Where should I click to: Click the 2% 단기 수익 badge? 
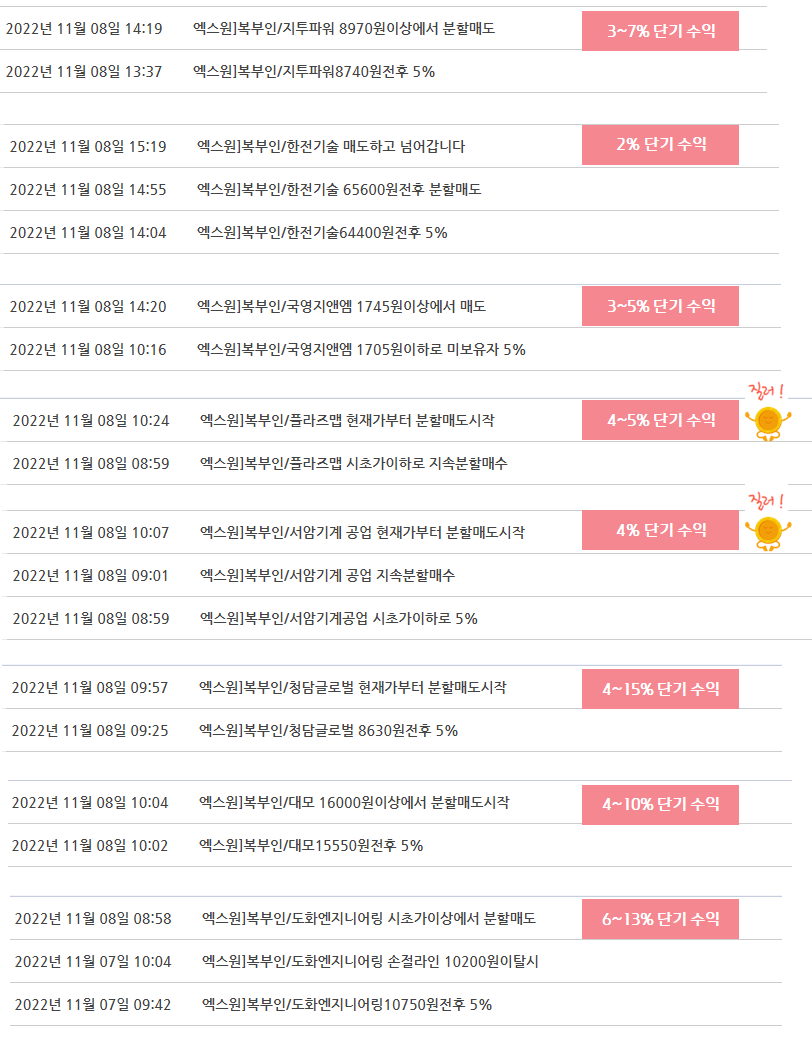[x=660, y=145]
